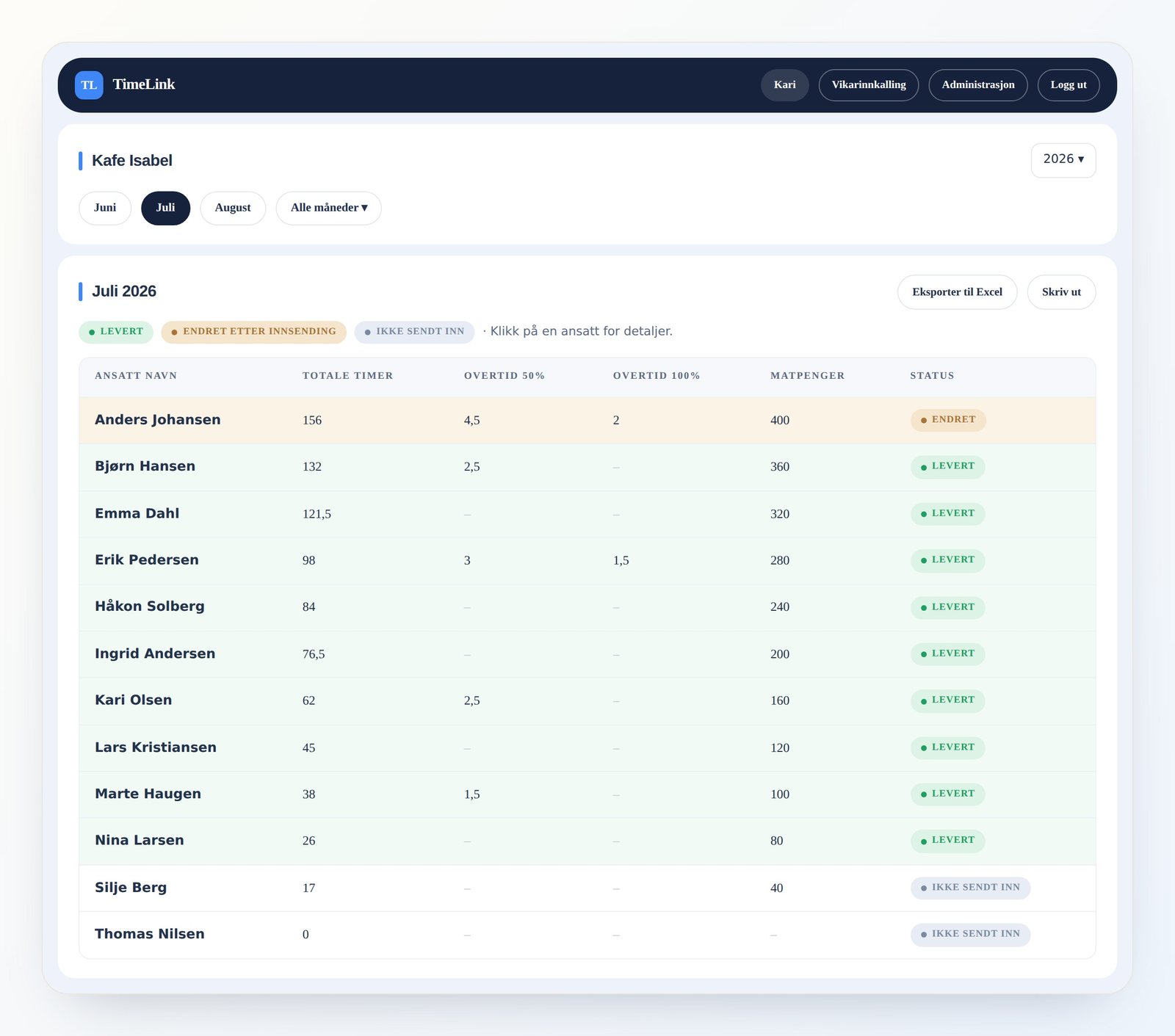Click Silje Berg's Ikke sendt inn badge

pyautogui.click(x=970, y=888)
